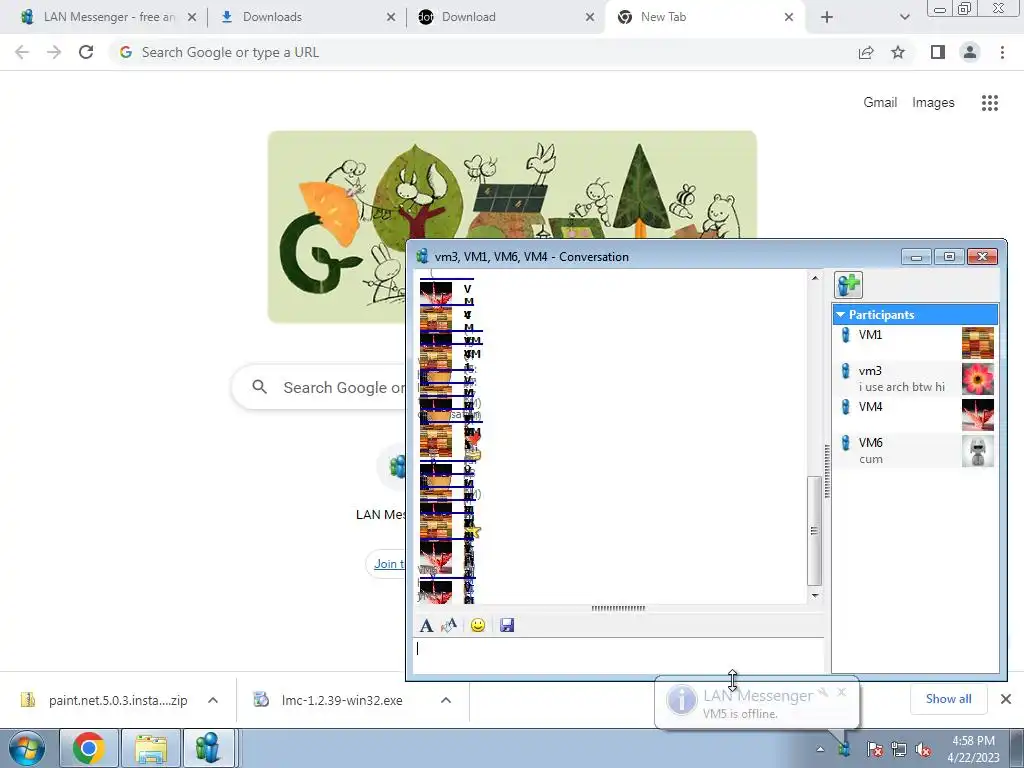The height and width of the screenshot is (768, 1024).
Task: Open options for lmc-1.2.39-win32.exe download
Action: tap(446, 700)
